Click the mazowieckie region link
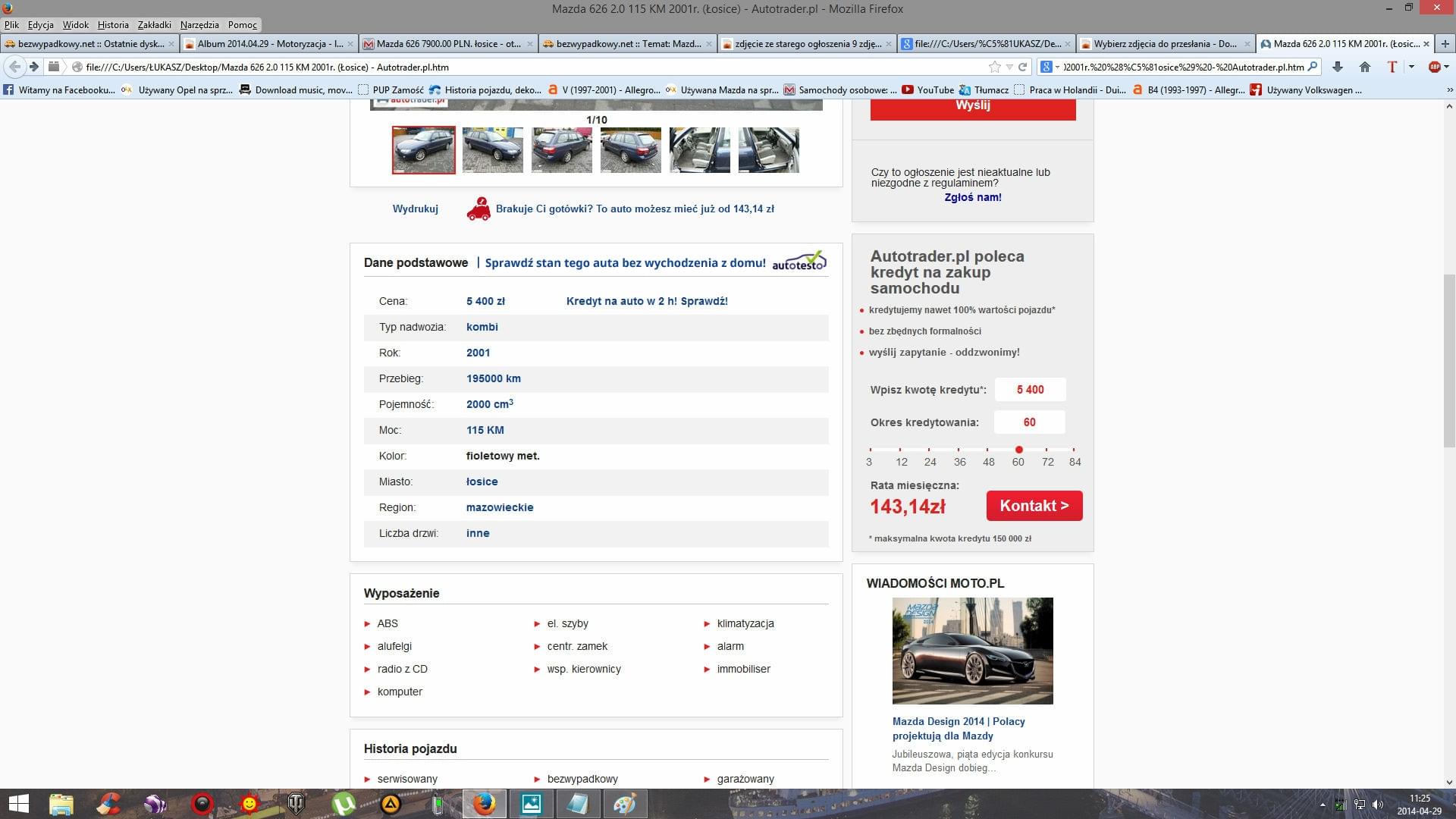This screenshot has height=819, width=1456. [500, 507]
